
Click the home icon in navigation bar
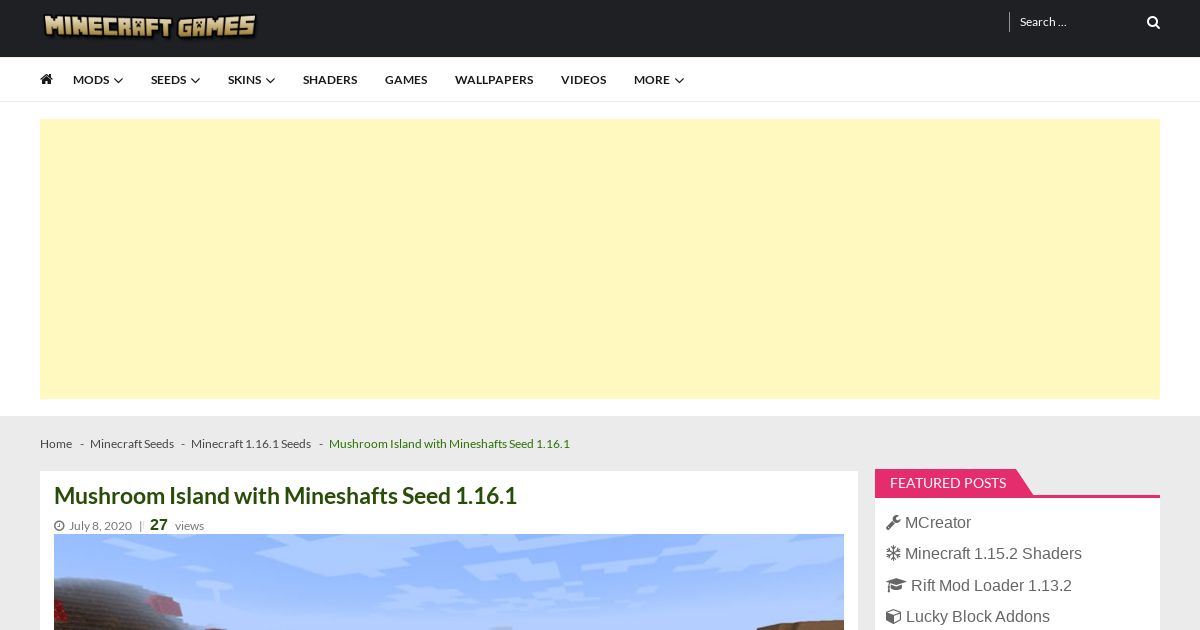click(46, 79)
